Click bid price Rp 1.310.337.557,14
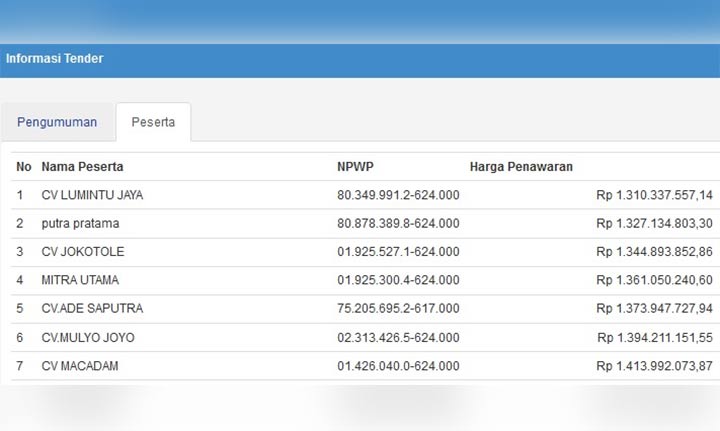This screenshot has height=431, width=720. pyautogui.click(x=654, y=195)
